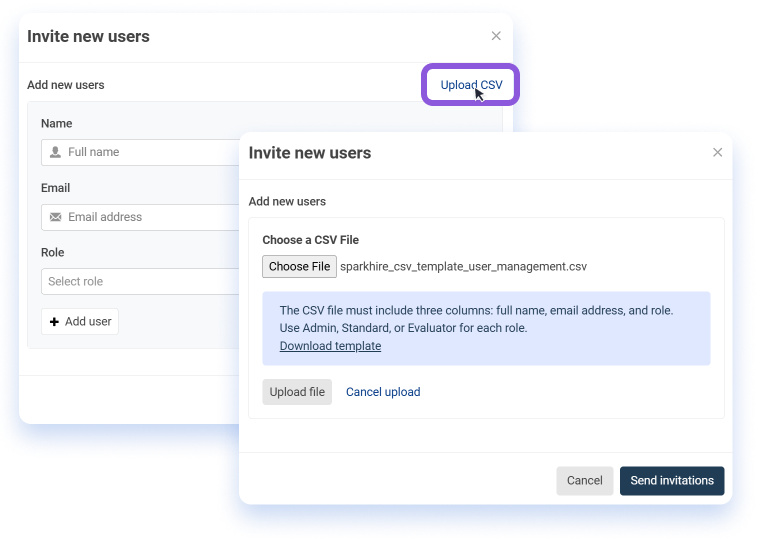This screenshot has width=757, height=539.
Task: Close the front dialog with CSV chooser
Action: [717, 153]
